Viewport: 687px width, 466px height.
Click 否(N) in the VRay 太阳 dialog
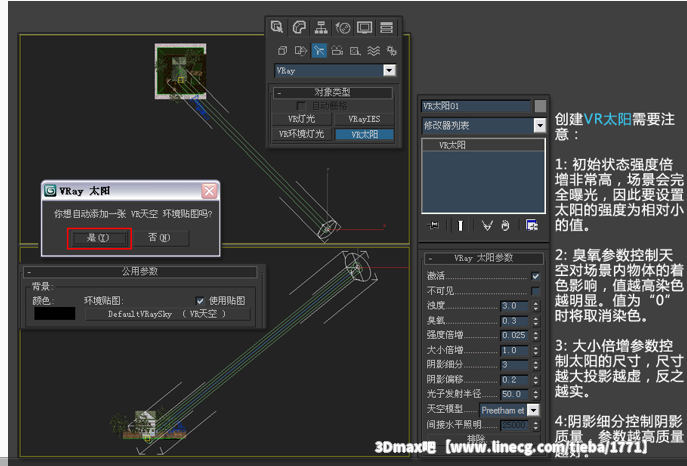[159, 238]
